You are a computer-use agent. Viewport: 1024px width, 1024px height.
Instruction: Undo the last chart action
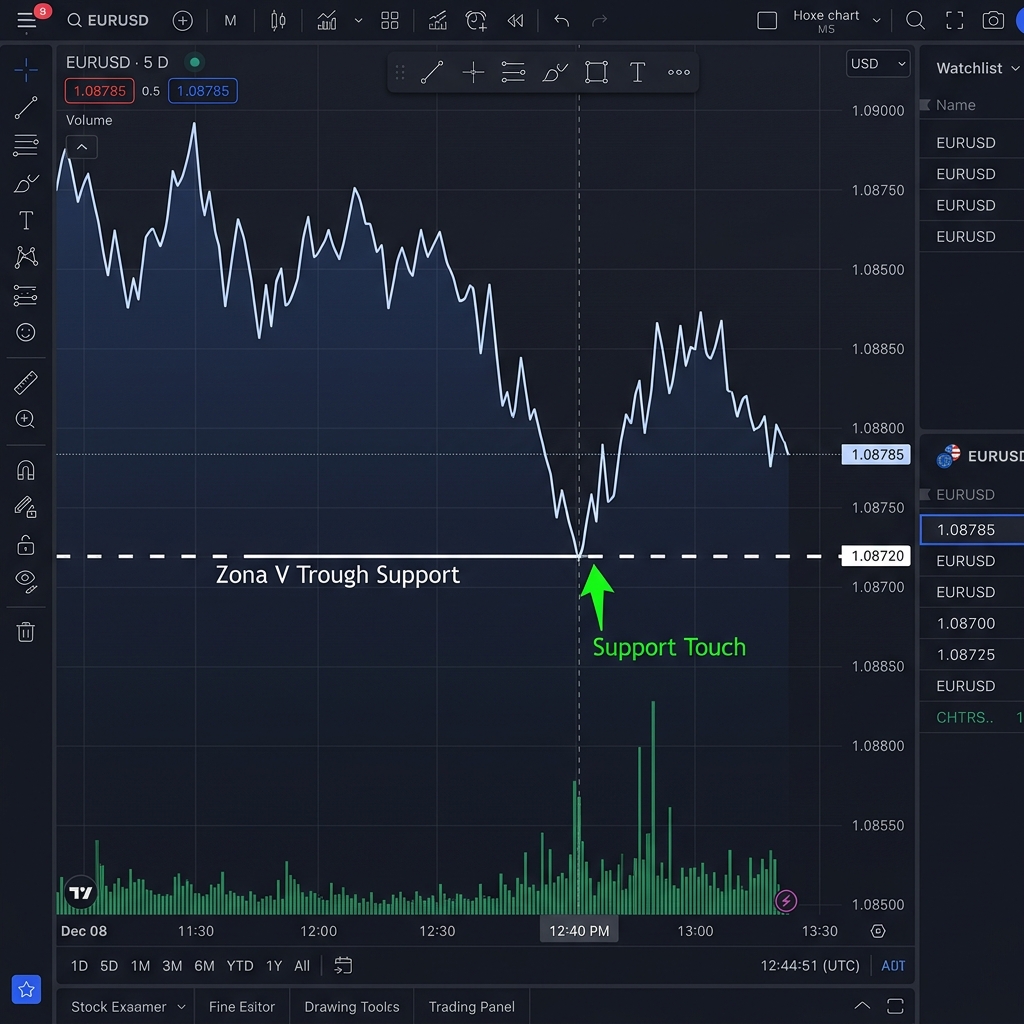point(562,21)
